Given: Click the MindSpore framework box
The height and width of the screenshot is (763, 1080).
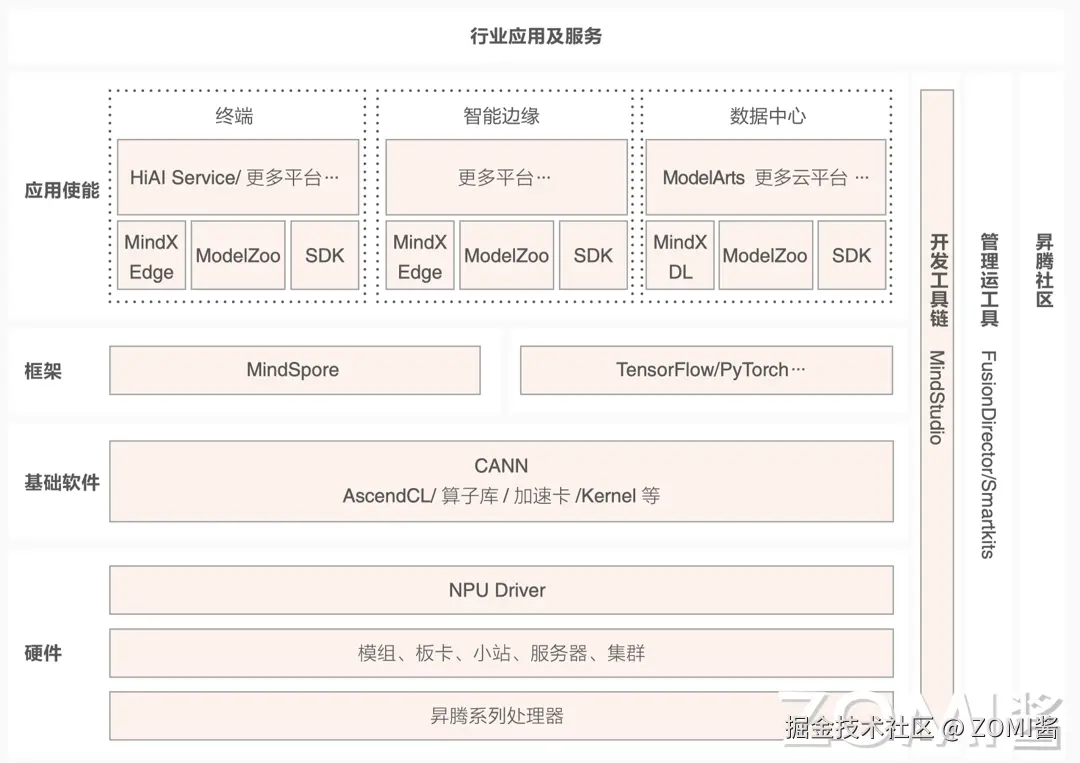Looking at the screenshot, I should pyautogui.click(x=295, y=370).
